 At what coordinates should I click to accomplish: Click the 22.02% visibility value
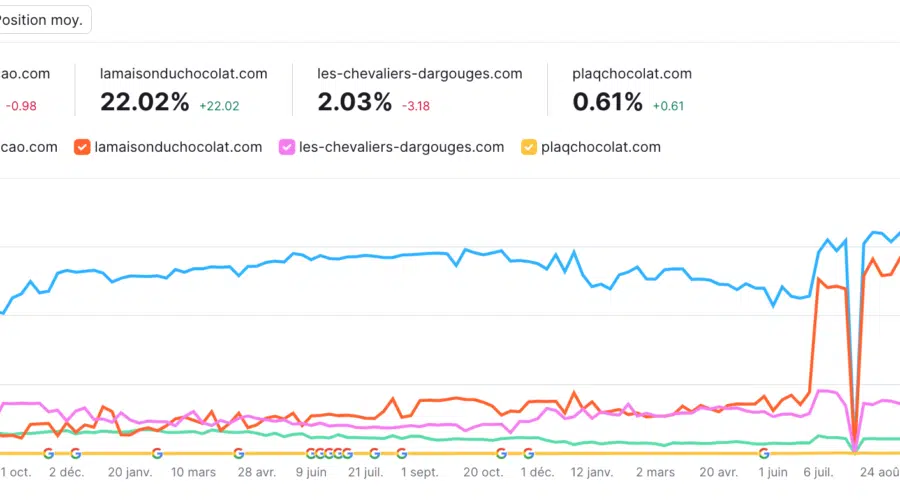pyautogui.click(x=145, y=102)
